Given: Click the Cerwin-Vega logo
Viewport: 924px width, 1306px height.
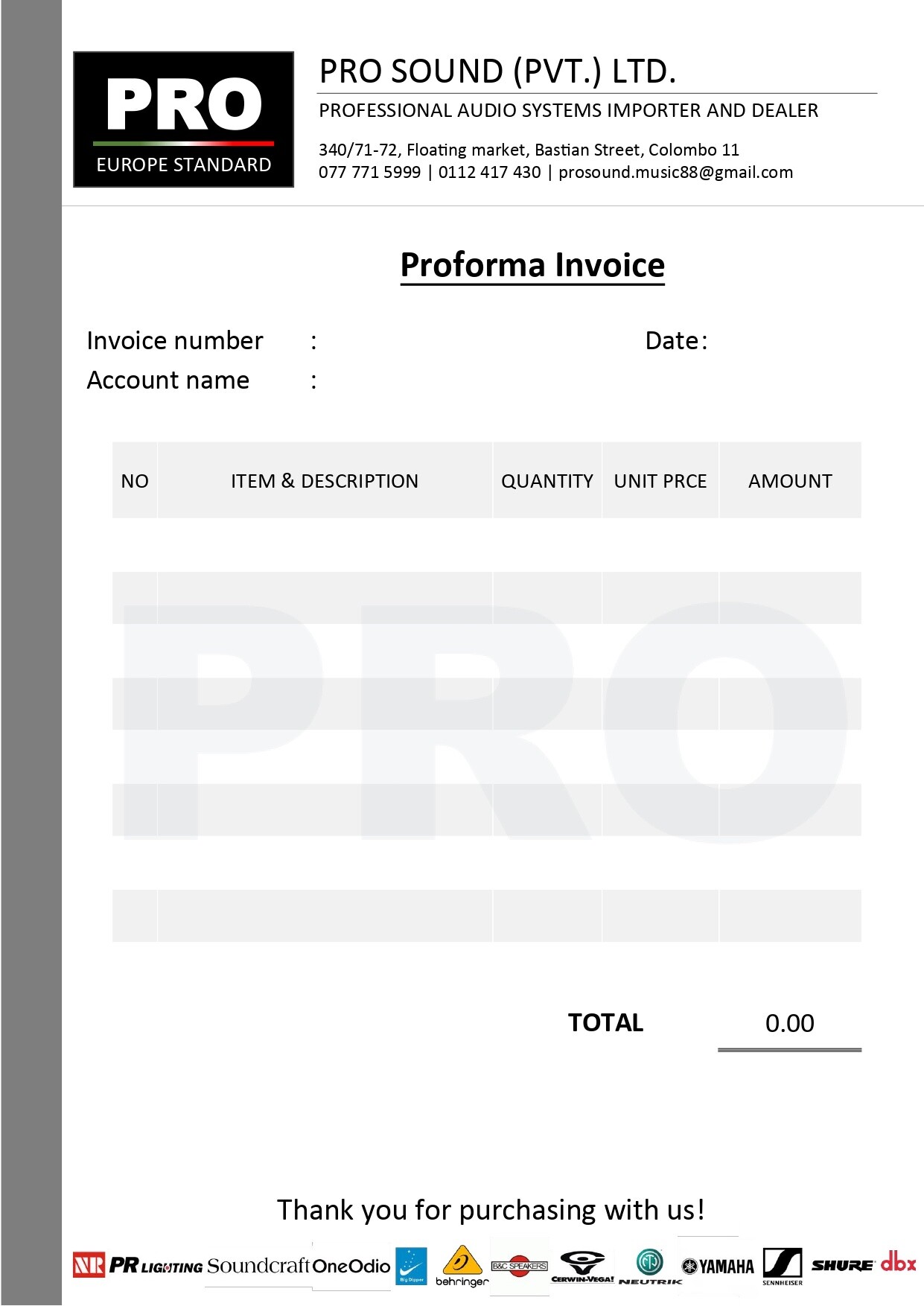Looking at the screenshot, I should tap(582, 1267).
